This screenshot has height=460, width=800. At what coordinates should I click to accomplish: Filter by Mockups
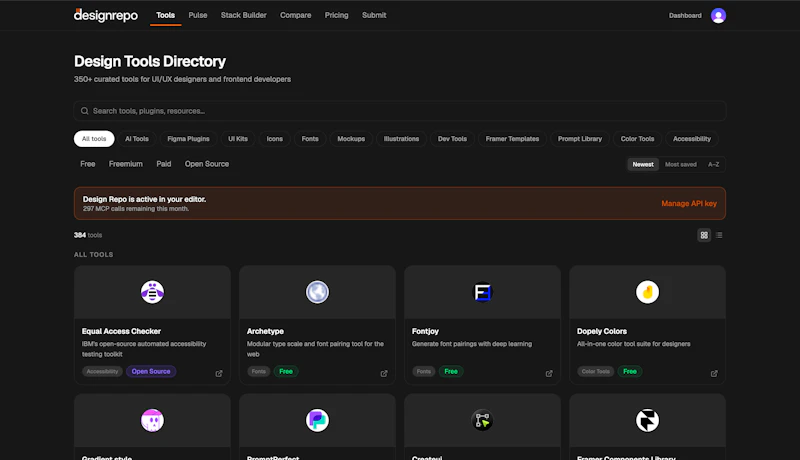[x=351, y=139]
